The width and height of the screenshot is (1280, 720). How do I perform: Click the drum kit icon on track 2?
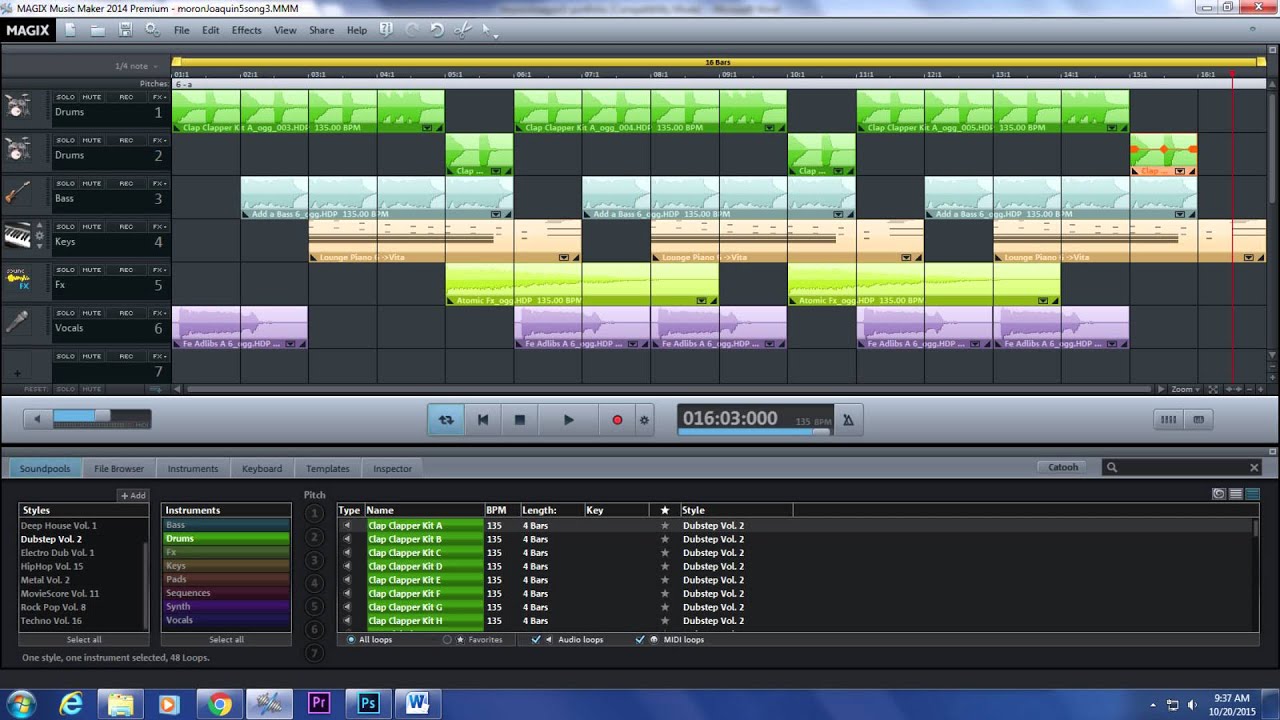(17, 150)
